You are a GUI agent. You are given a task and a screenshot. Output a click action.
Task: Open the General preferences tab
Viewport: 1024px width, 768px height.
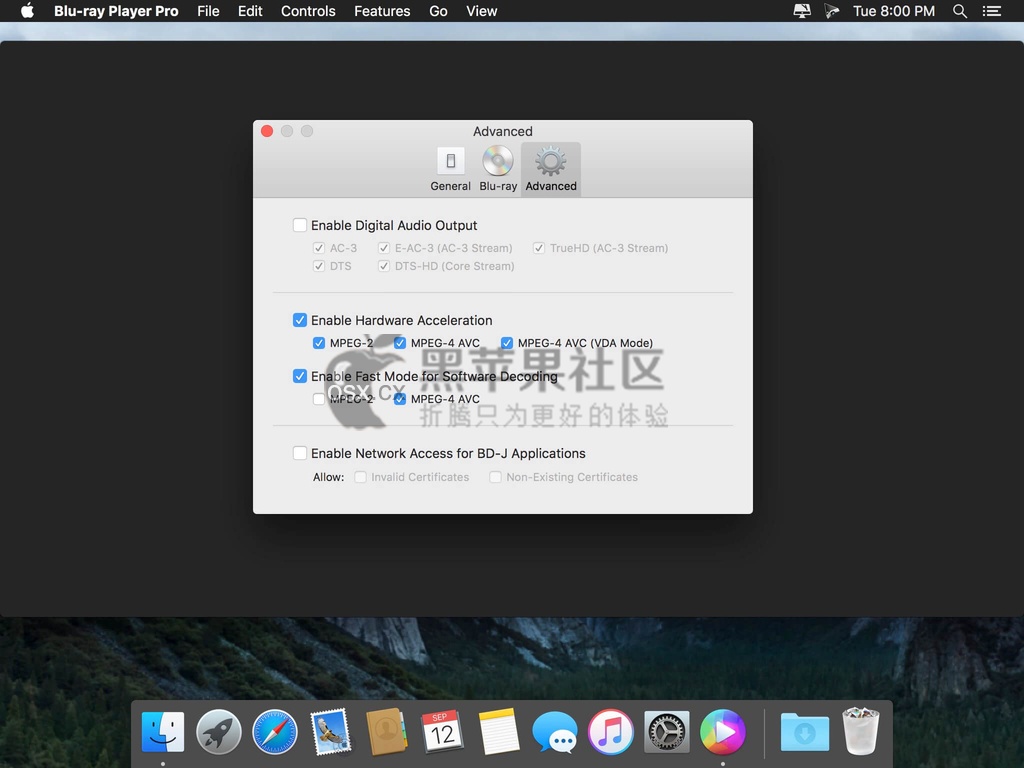point(450,169)
